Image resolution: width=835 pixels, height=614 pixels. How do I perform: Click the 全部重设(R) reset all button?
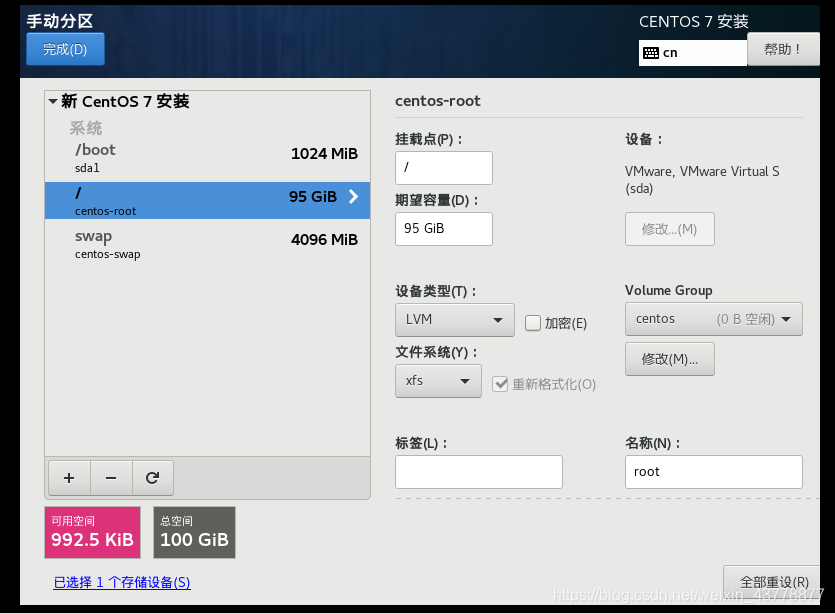click(774, 582)
